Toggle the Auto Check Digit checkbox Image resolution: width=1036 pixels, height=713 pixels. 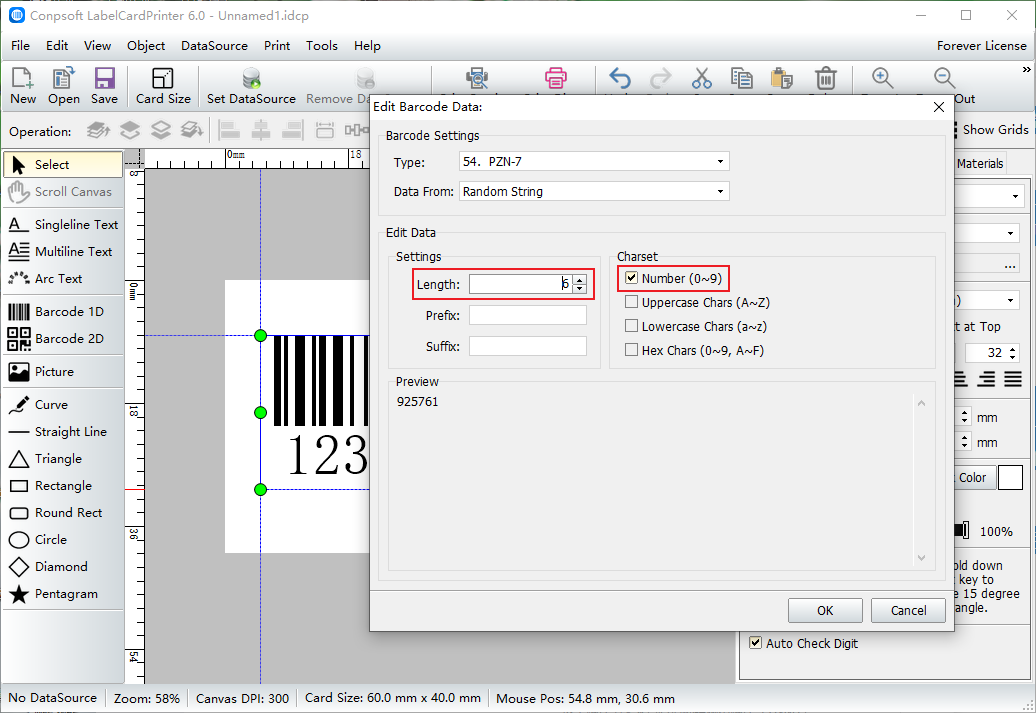coord(755,642)
